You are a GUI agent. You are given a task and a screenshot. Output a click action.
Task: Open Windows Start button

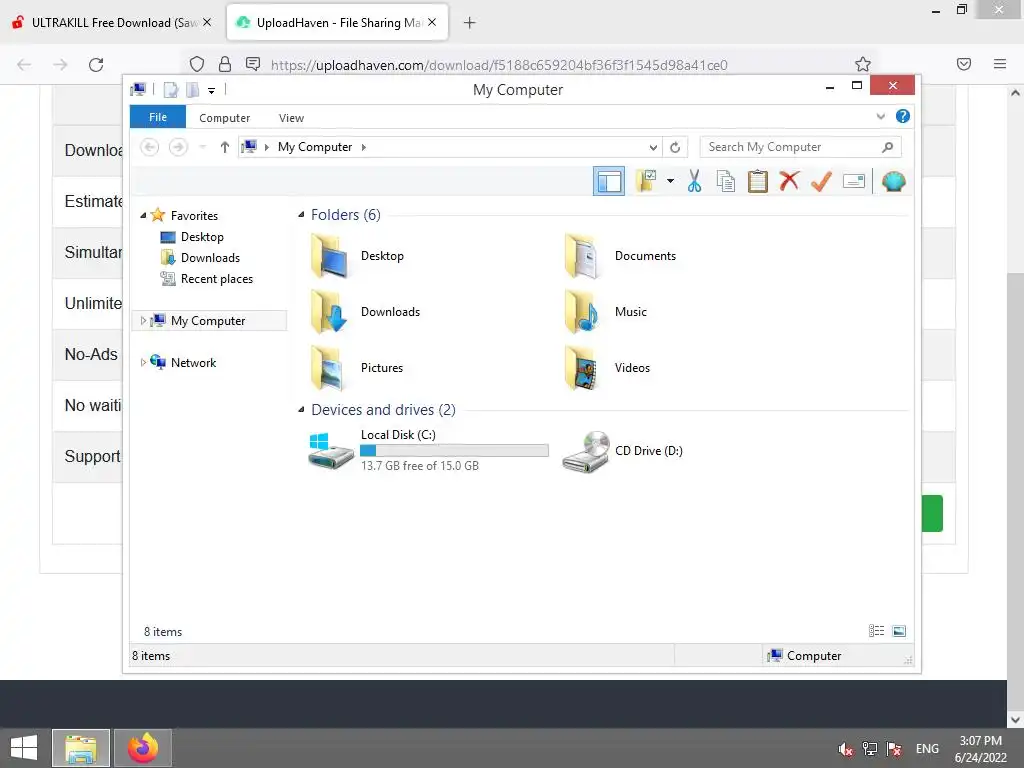[x=24, y=748]
